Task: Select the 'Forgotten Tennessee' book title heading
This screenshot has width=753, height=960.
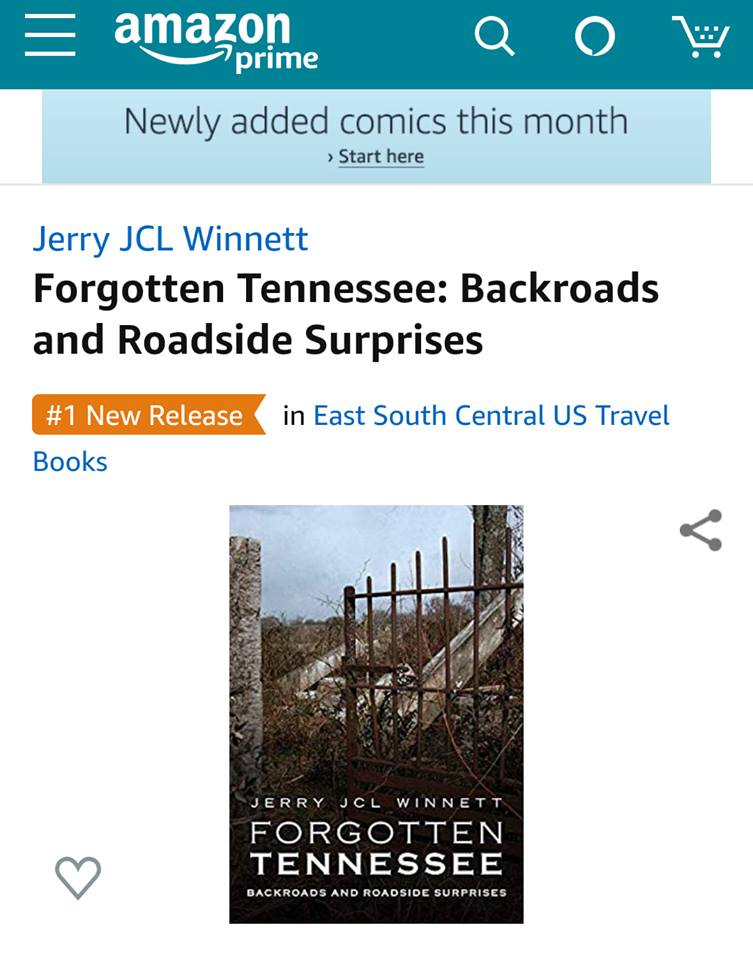Action: (x=345, y=314)
